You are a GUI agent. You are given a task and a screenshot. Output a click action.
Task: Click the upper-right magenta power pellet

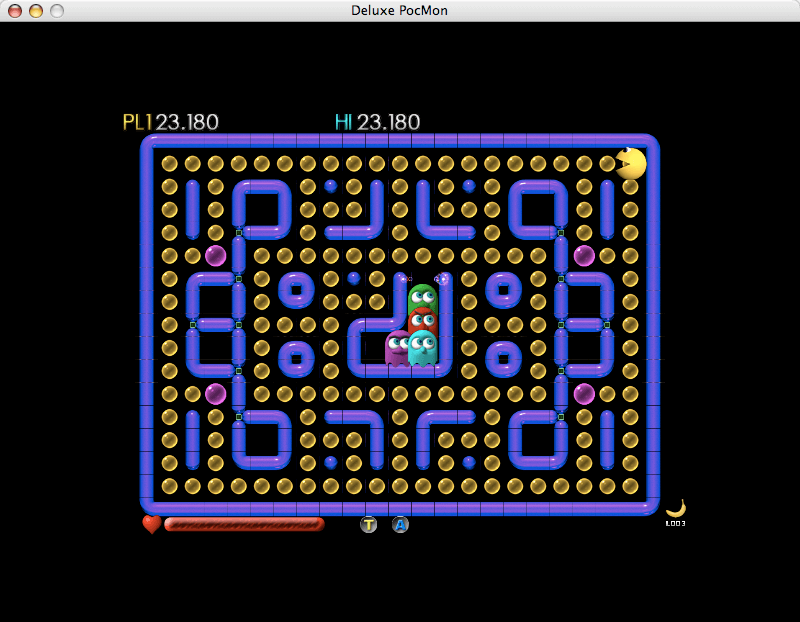[584, 256]
